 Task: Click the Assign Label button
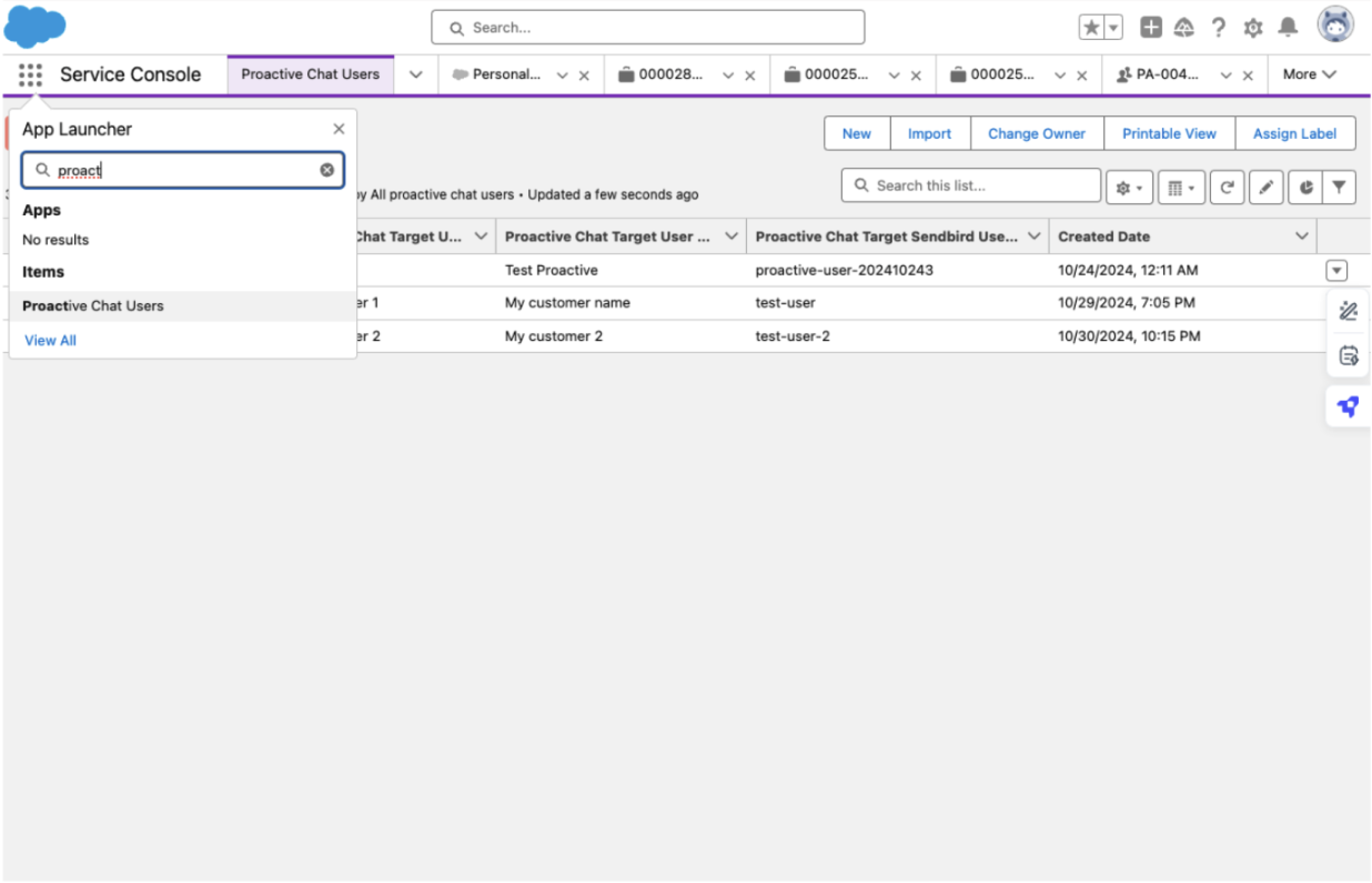coord(1295,133)
